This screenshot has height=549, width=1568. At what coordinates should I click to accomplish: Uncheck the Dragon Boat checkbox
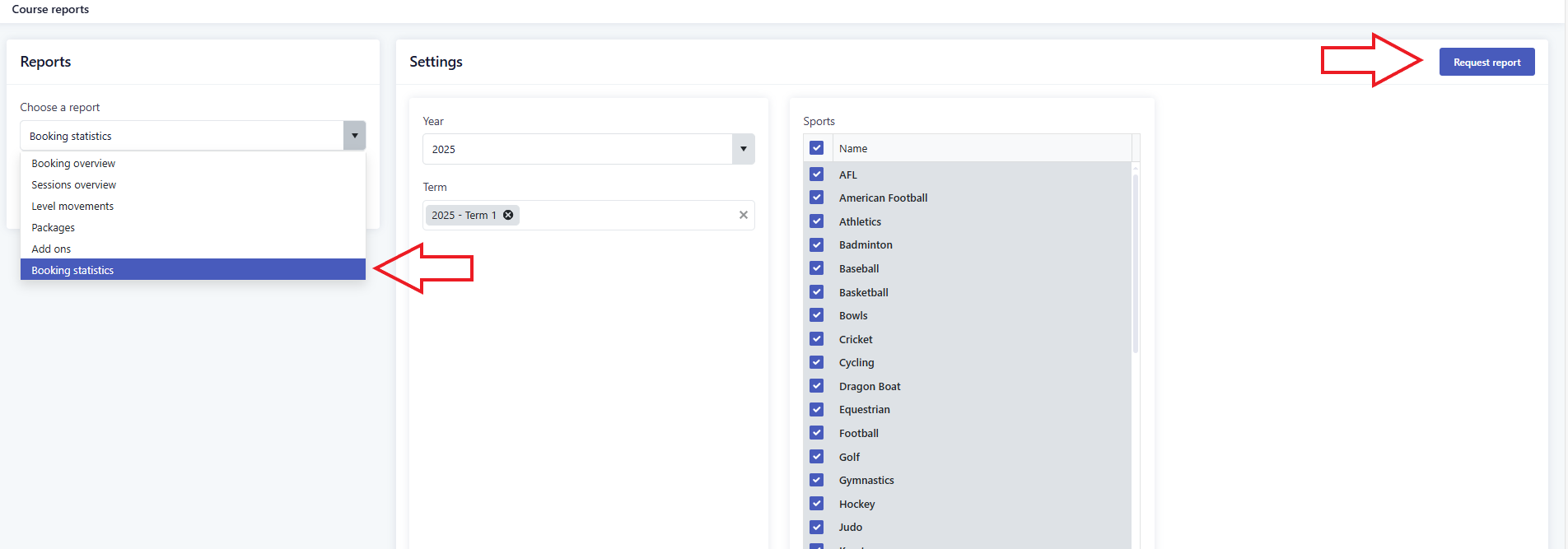coord(816,386)
